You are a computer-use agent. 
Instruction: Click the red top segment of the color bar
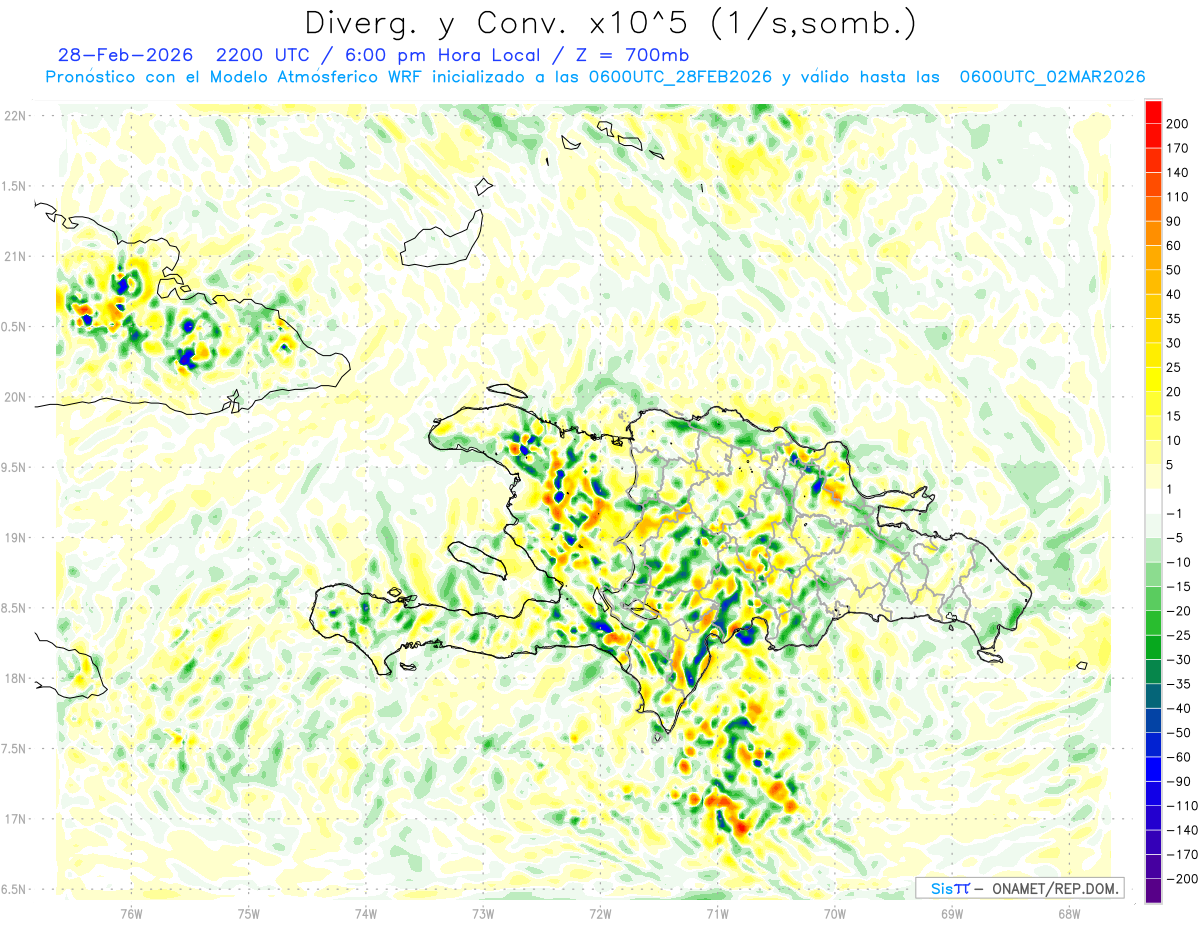click(1153, 111)
